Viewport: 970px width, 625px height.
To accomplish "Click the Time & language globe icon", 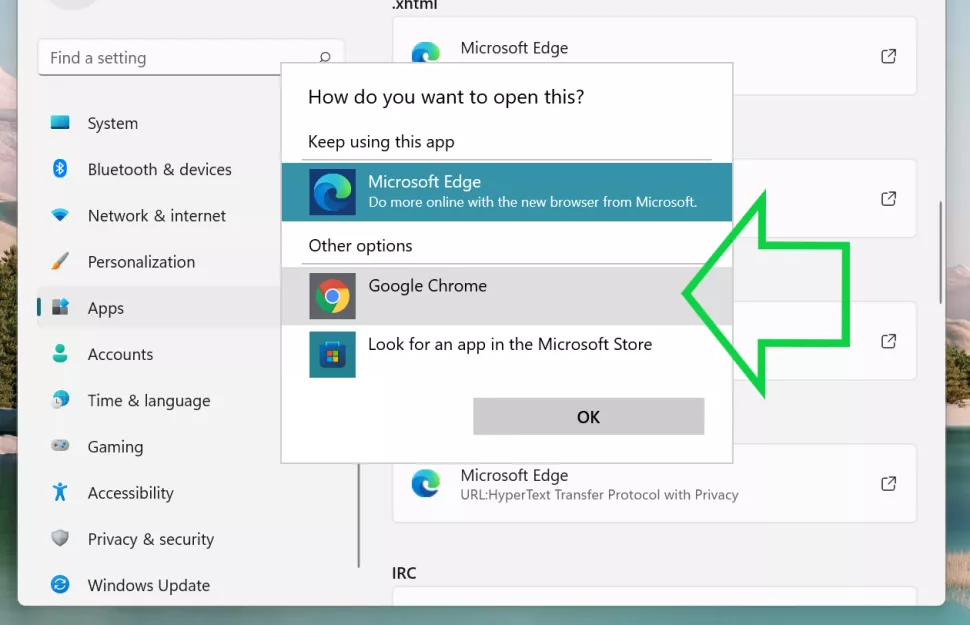I will pyautogui.click(x=60, y=400).
